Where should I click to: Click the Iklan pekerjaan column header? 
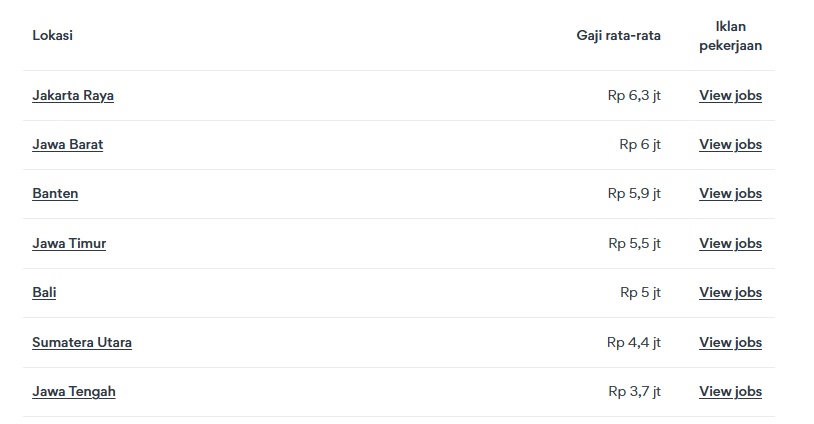(730, 36)
